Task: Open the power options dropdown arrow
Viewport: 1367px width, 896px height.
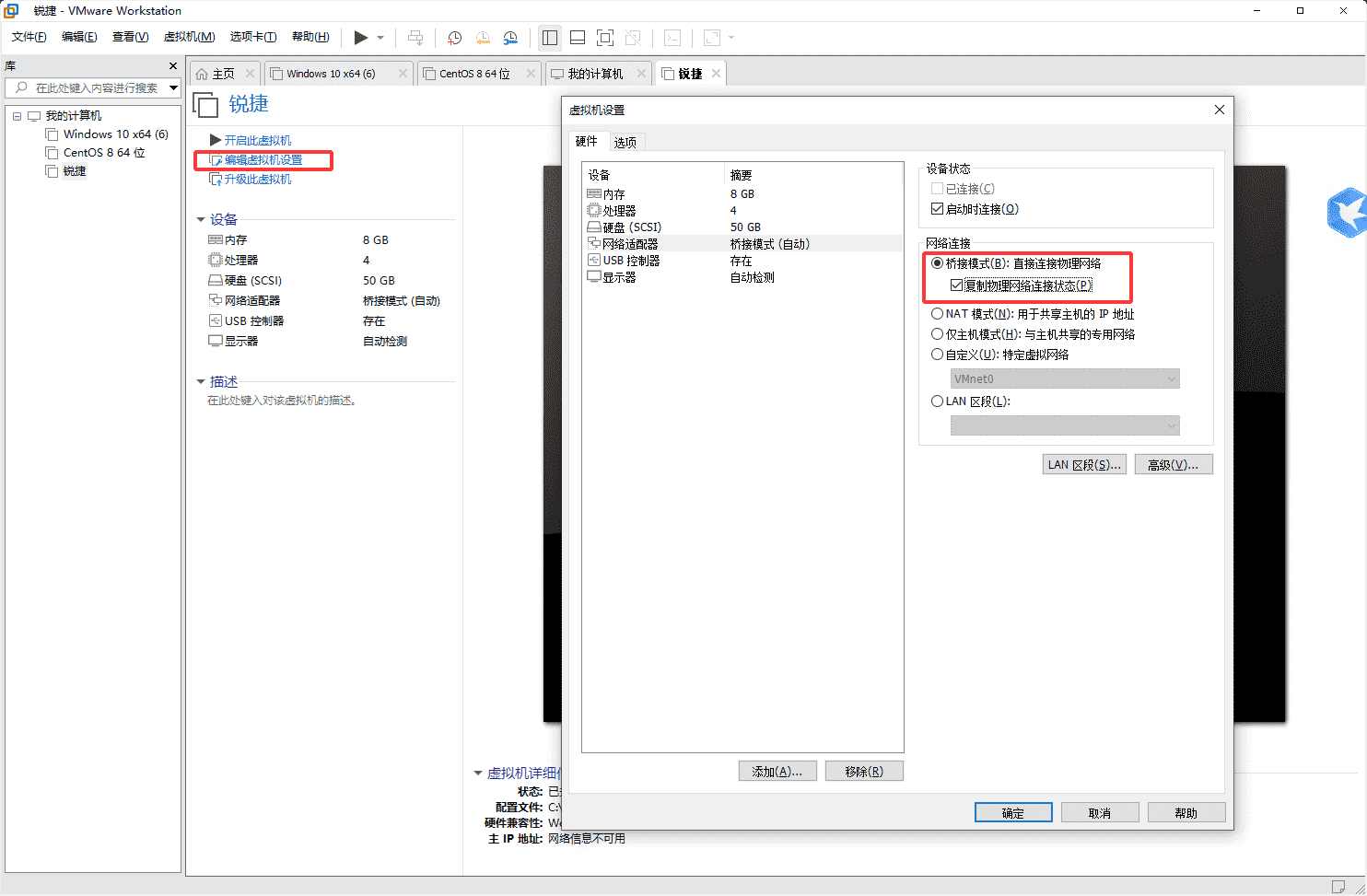Action: point(380,38)
